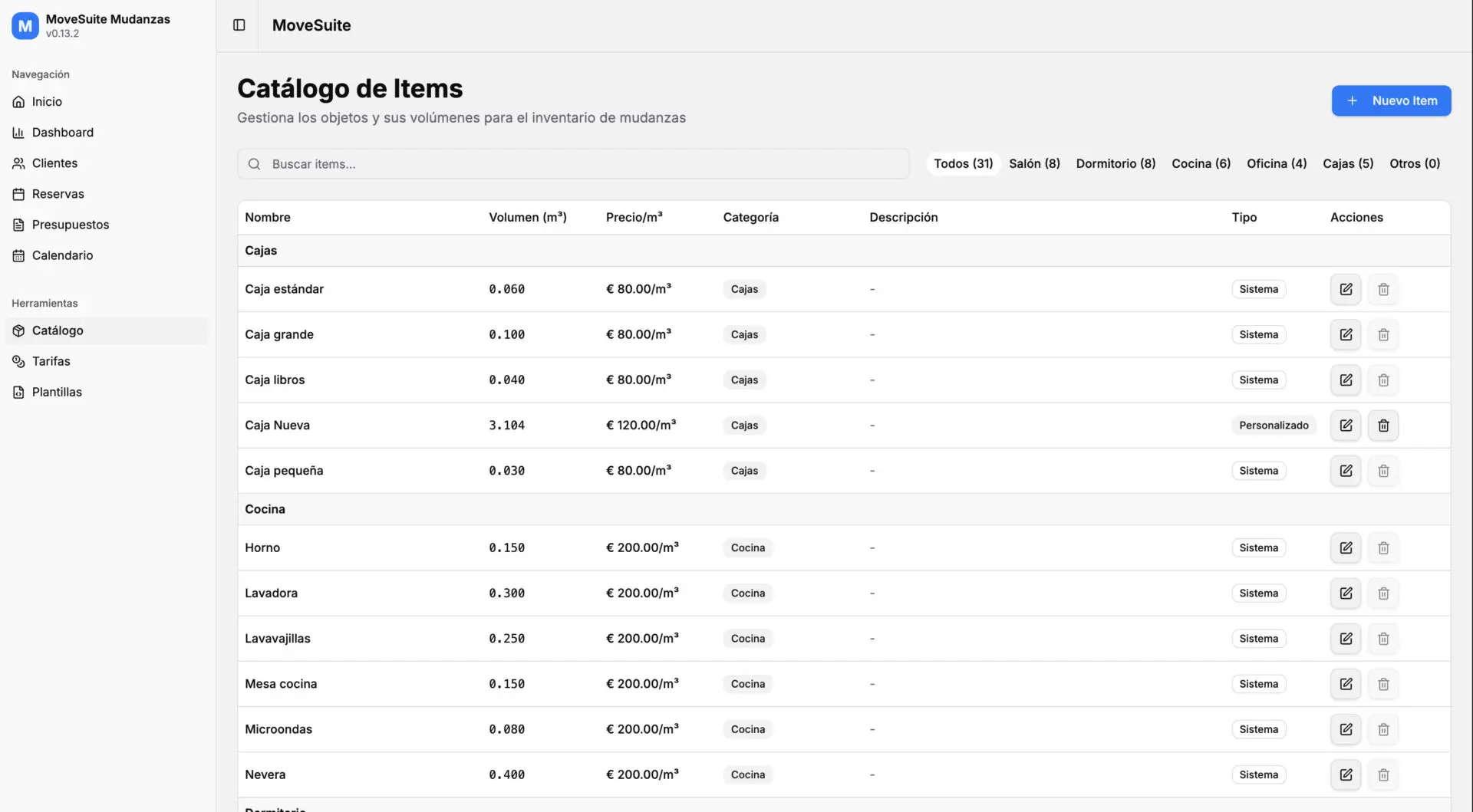Image resolution: width=1473 pixels, height=812 pixels.
Task: Select the Oficina (4) filter tab
Action: tap(1276, 163)
